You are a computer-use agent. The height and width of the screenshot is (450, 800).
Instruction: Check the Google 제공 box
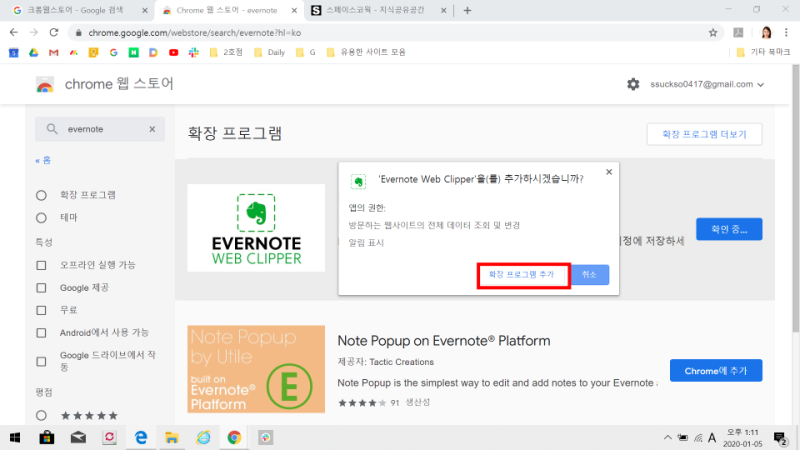click(x=41, y=288)
